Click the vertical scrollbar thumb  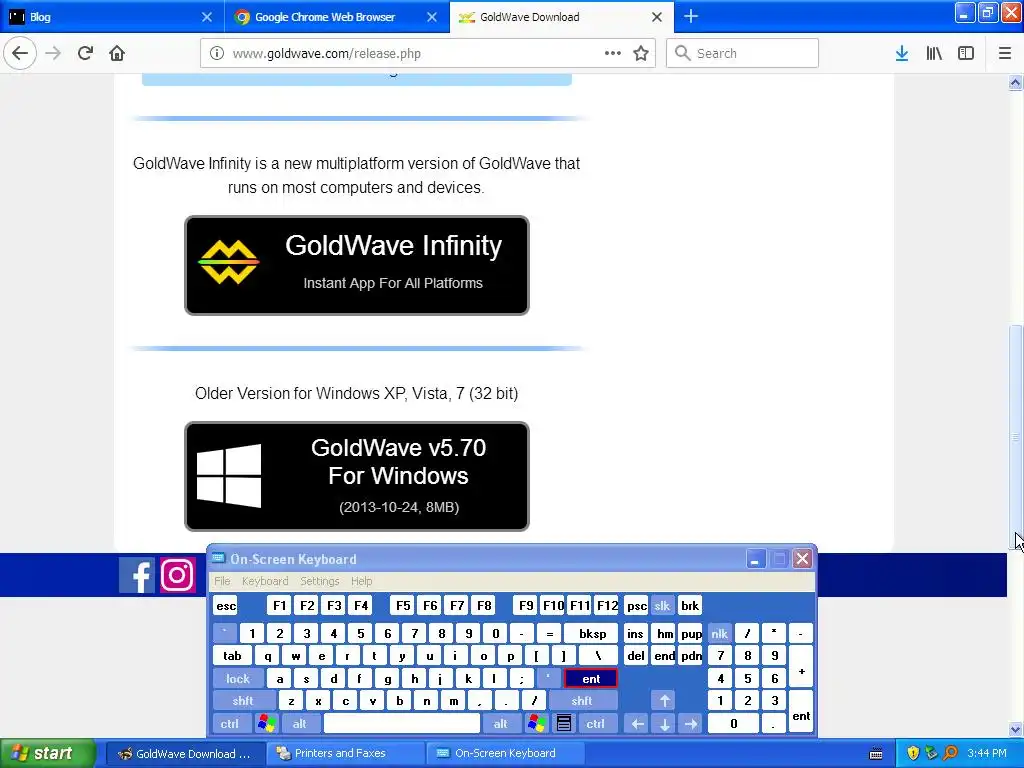click(x=1015, y=438)
